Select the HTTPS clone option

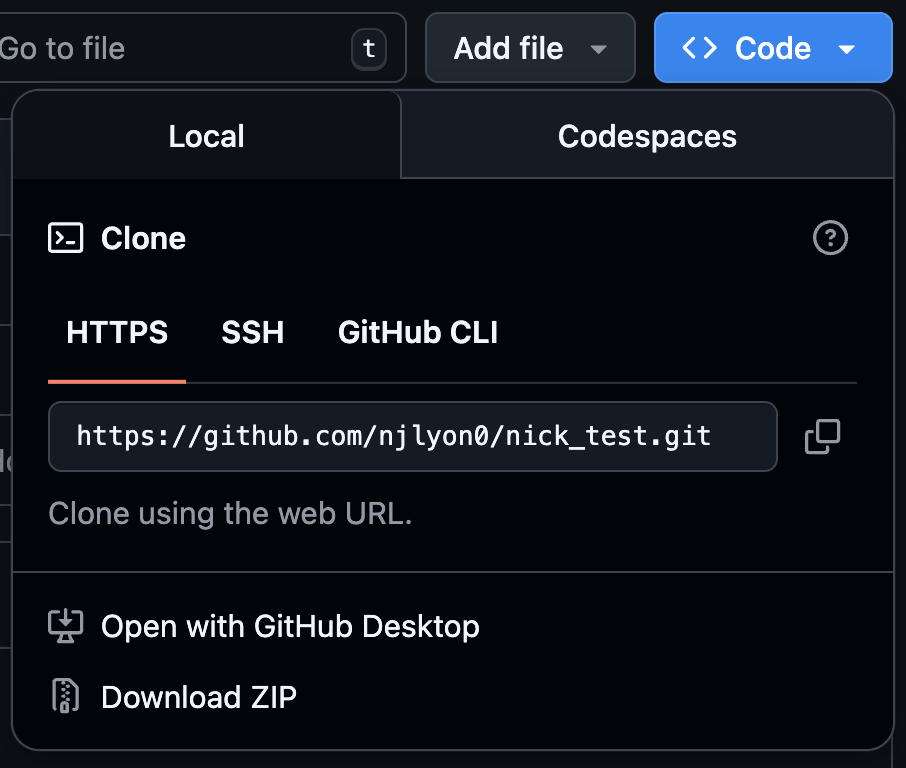[x=117, y=333]
